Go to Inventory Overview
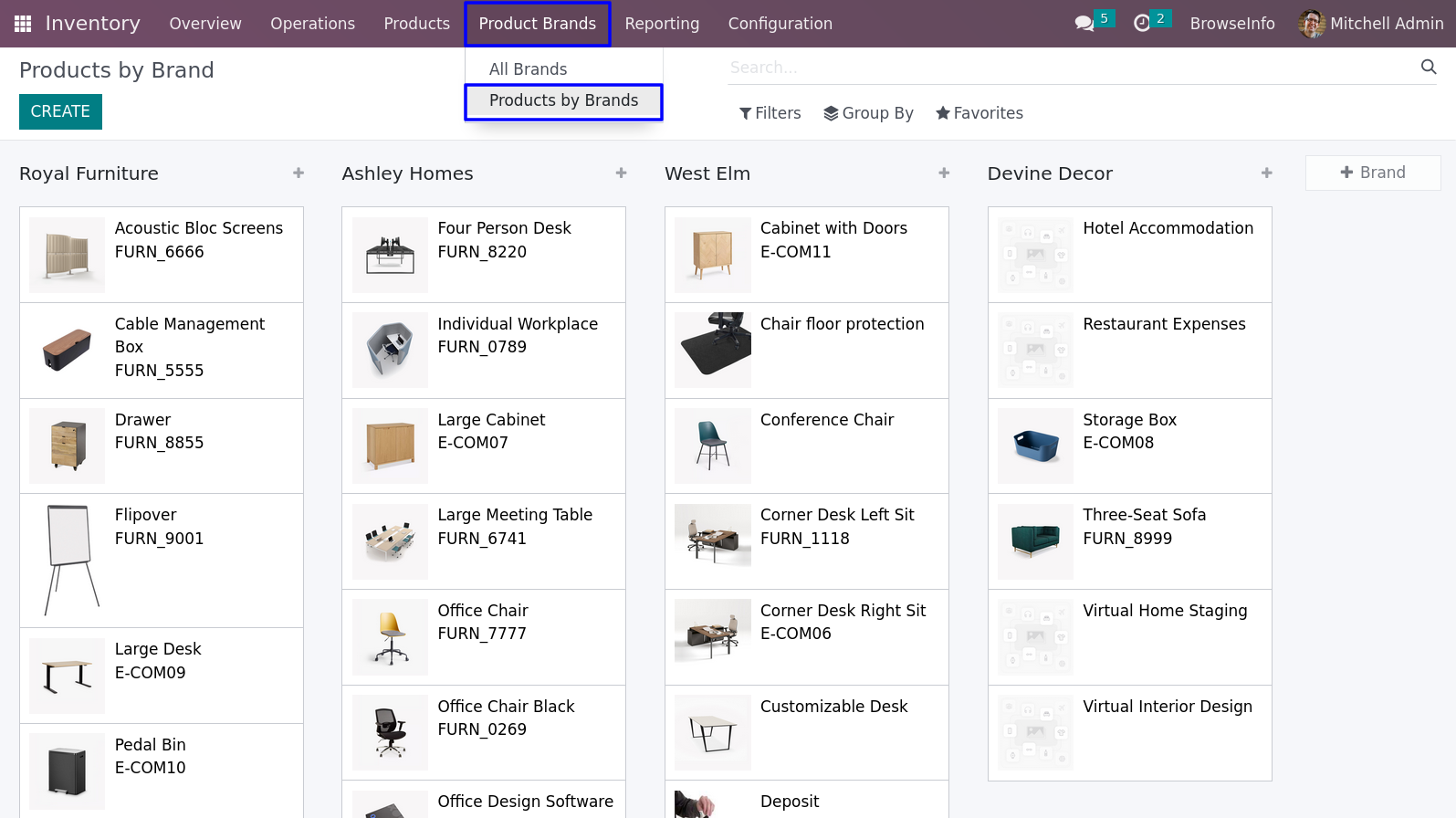The width and height of the screenshot is (1456, 818). tap(205, 24)
